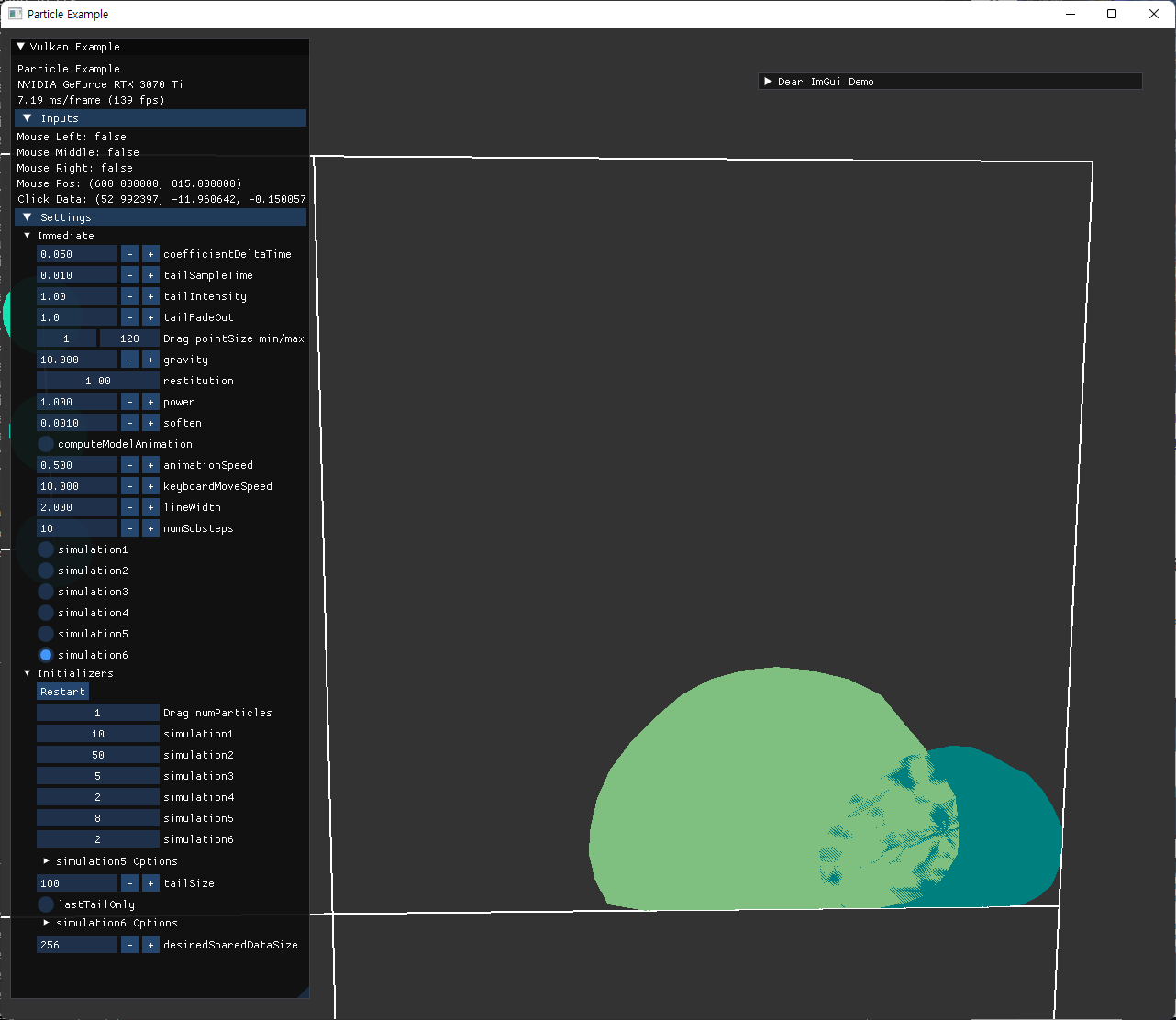Image resolution: width=1176 pixels, height=1020 pixels.
Task: Click the gravity value field
Action: coord(77,360)
